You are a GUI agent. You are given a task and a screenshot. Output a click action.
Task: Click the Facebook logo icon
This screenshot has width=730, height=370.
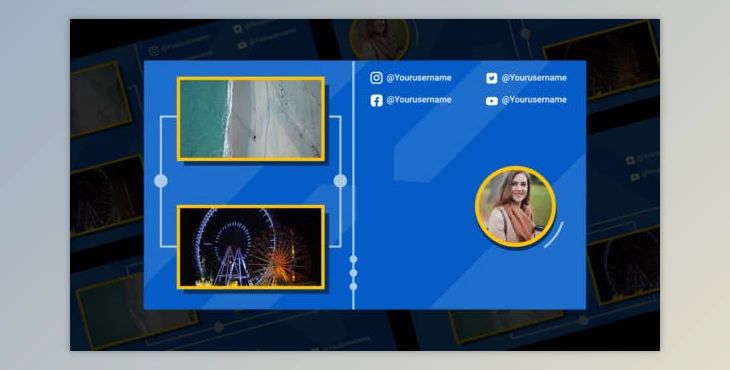376,100
